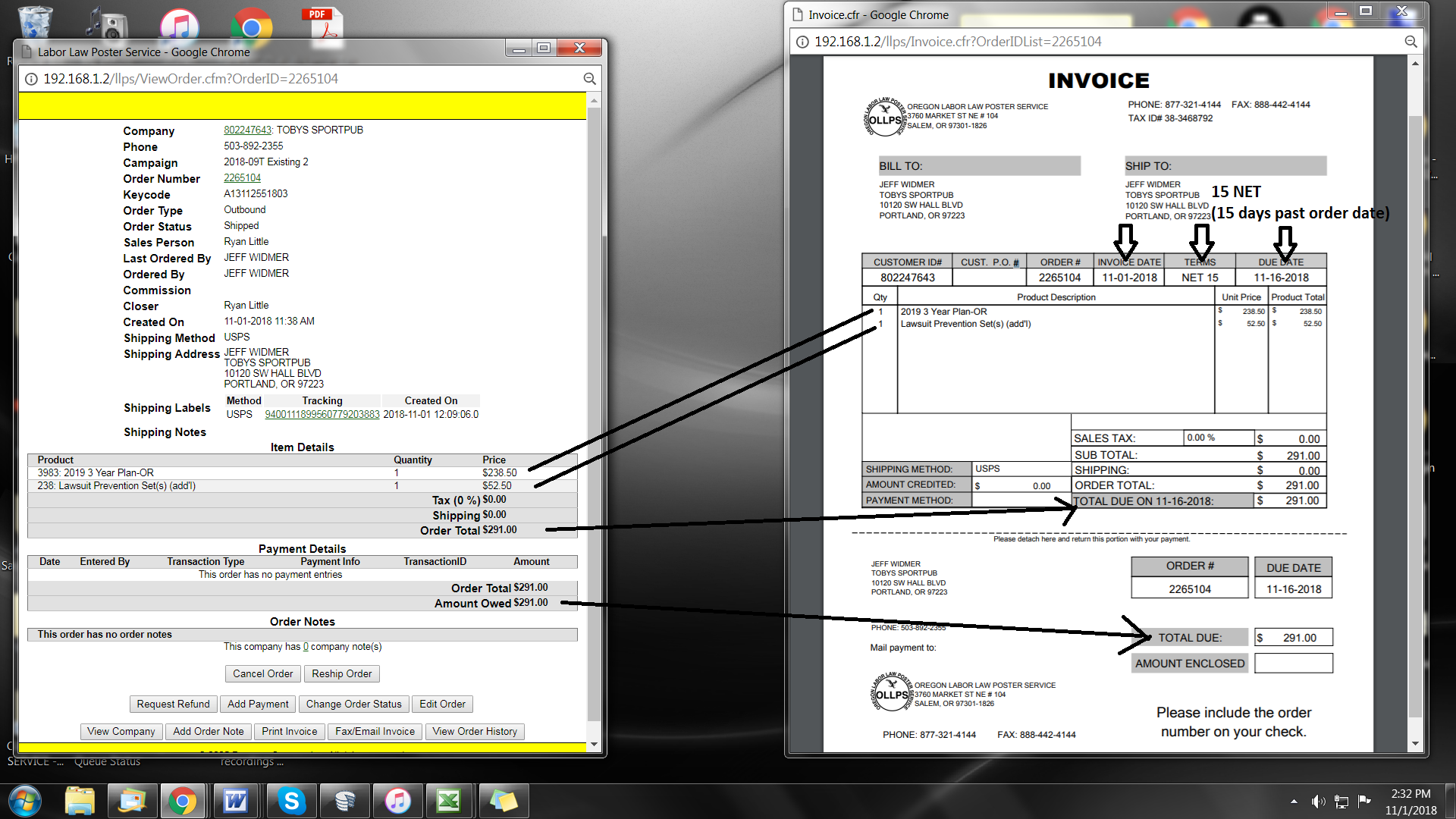Click the Windows Start button
1456x819 pixels.
[24, 801]
